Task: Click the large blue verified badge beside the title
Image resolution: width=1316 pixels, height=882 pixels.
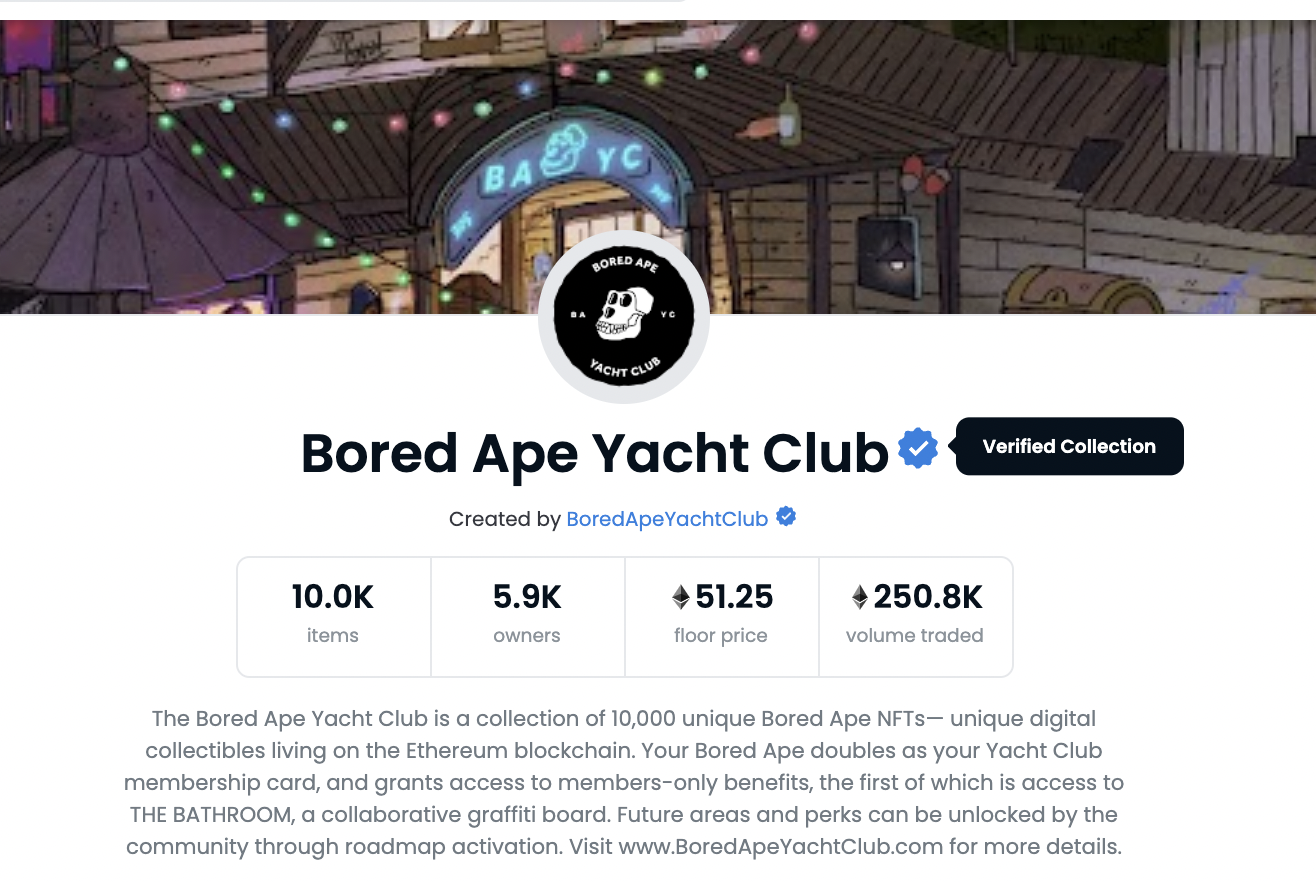Action: point(918,448)
